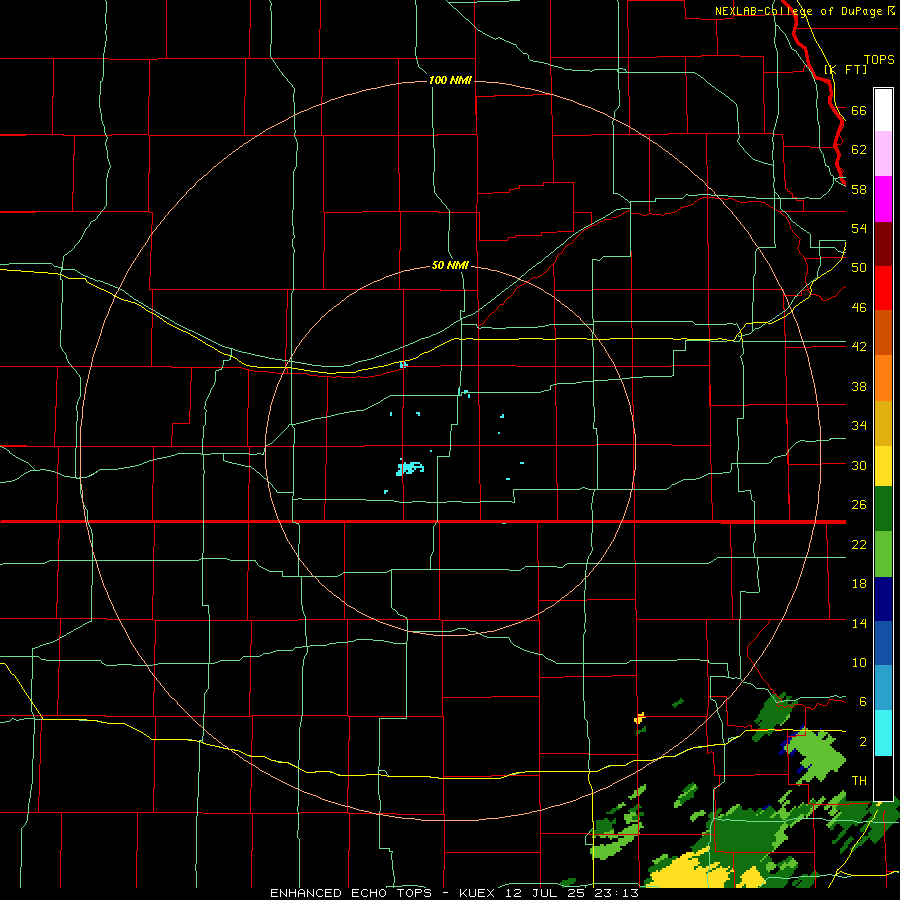Click the yellow 30 kft legend band
Viewport: 900px width, 900px height.
tap(883, 466)
